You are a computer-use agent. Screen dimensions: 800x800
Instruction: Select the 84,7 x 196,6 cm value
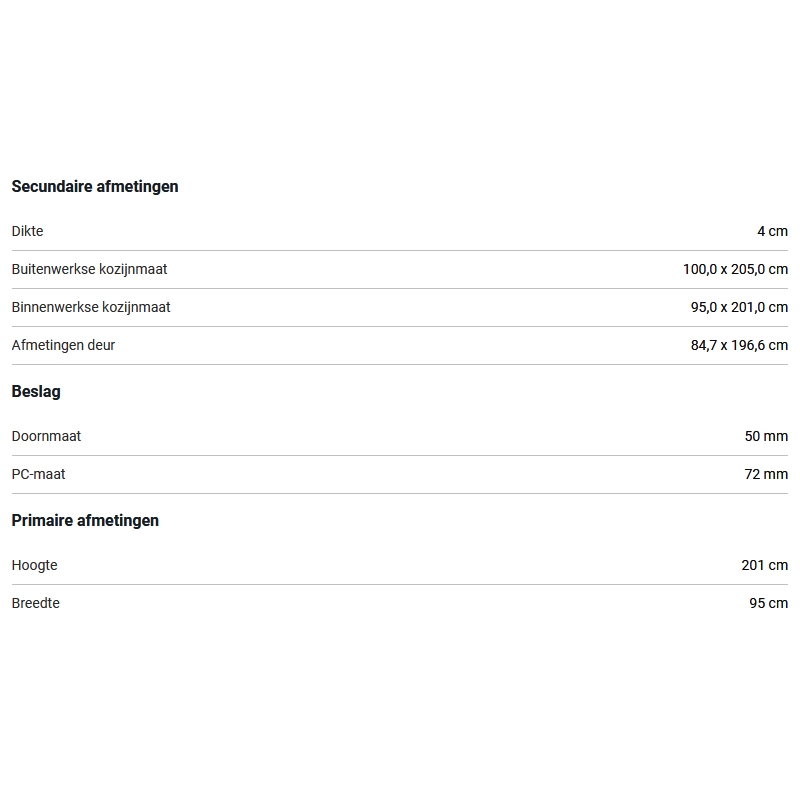coord(739,345)
